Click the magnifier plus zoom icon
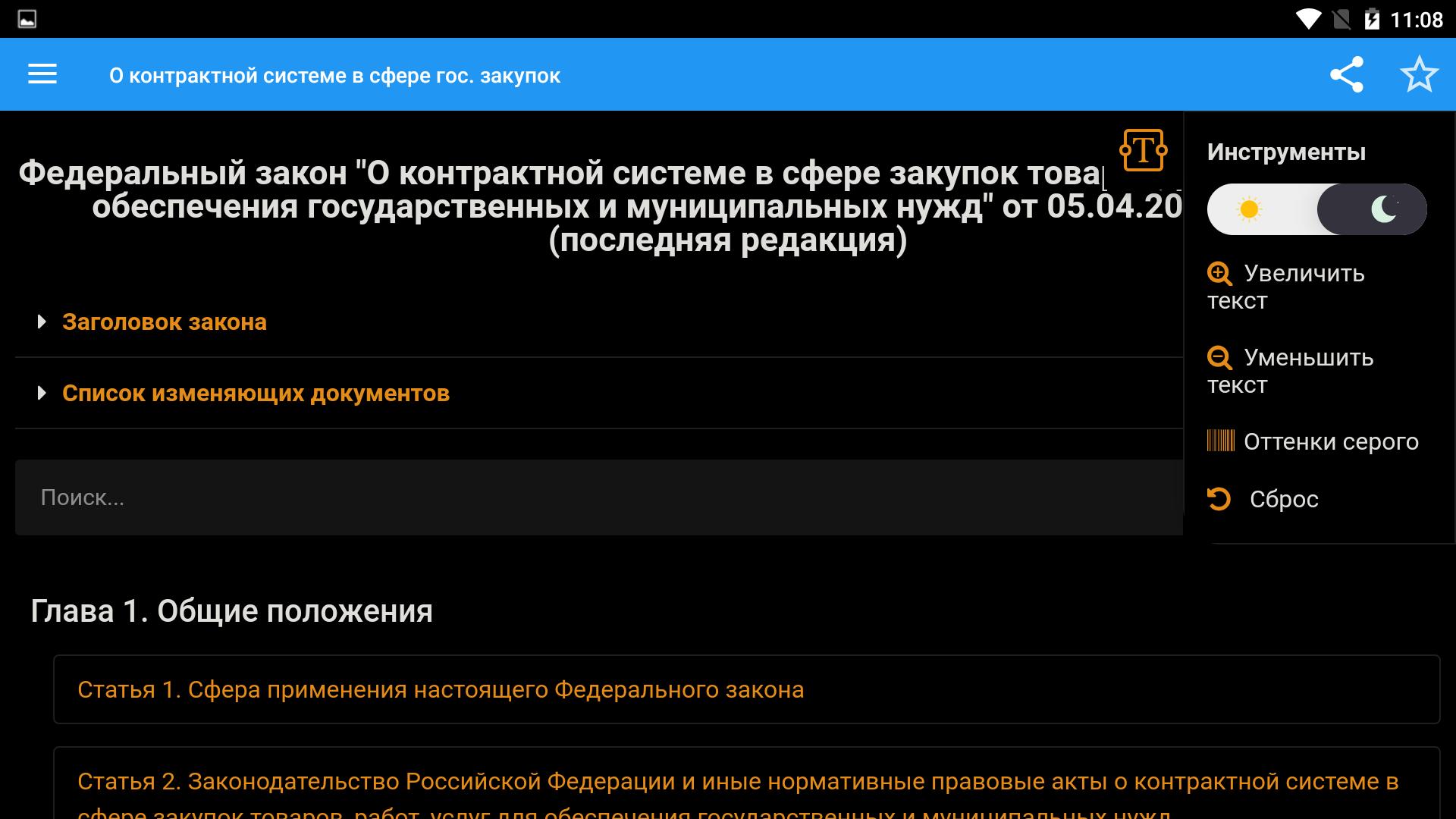The image size is (1456, 819). [1219, 274]
